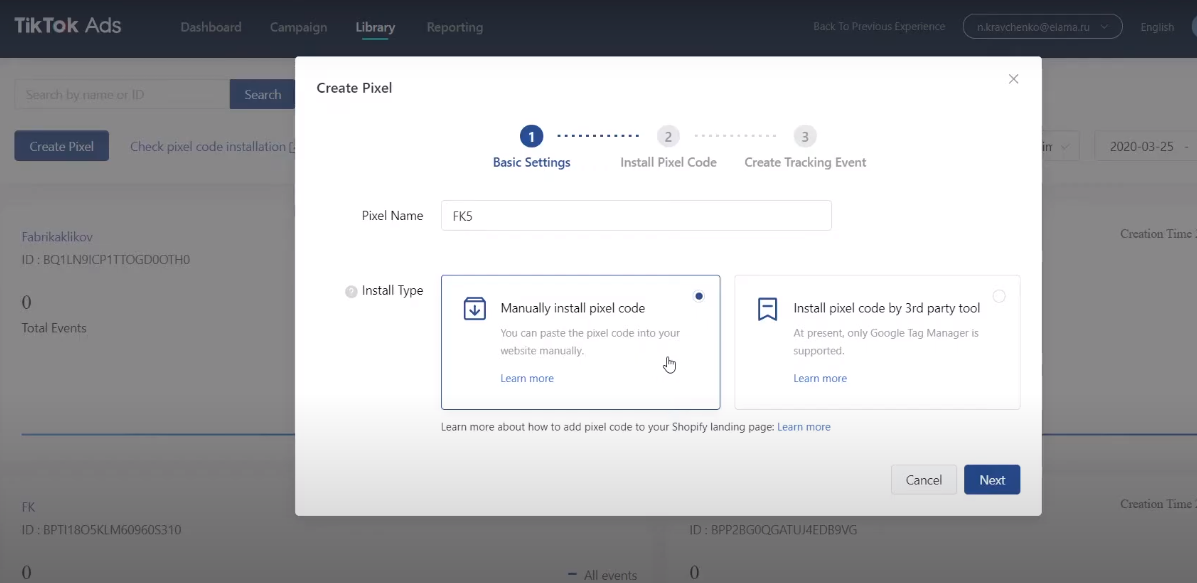Click the manual install download-box icon
The image size is (1197, 583).
475,309
